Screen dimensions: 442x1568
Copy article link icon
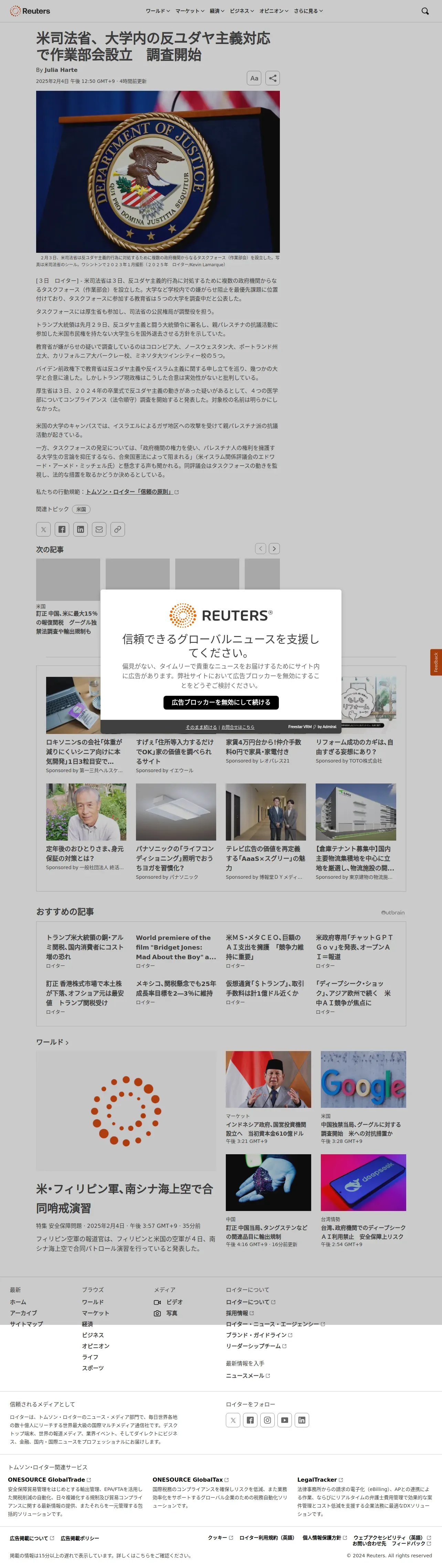pyautogui.click(x=118, y=529)
